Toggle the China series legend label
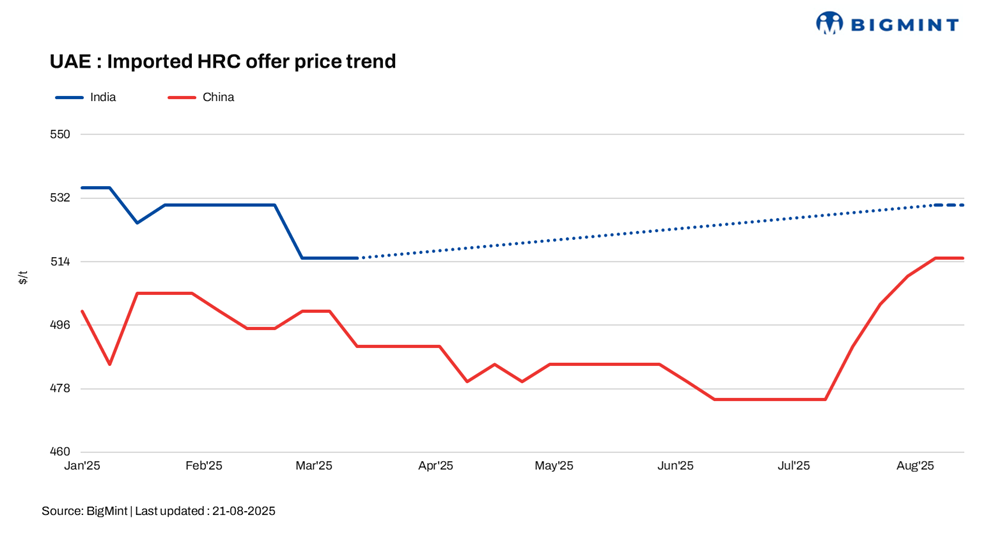The width and height of the screenshot is (1002, 538). pos(218,97)
